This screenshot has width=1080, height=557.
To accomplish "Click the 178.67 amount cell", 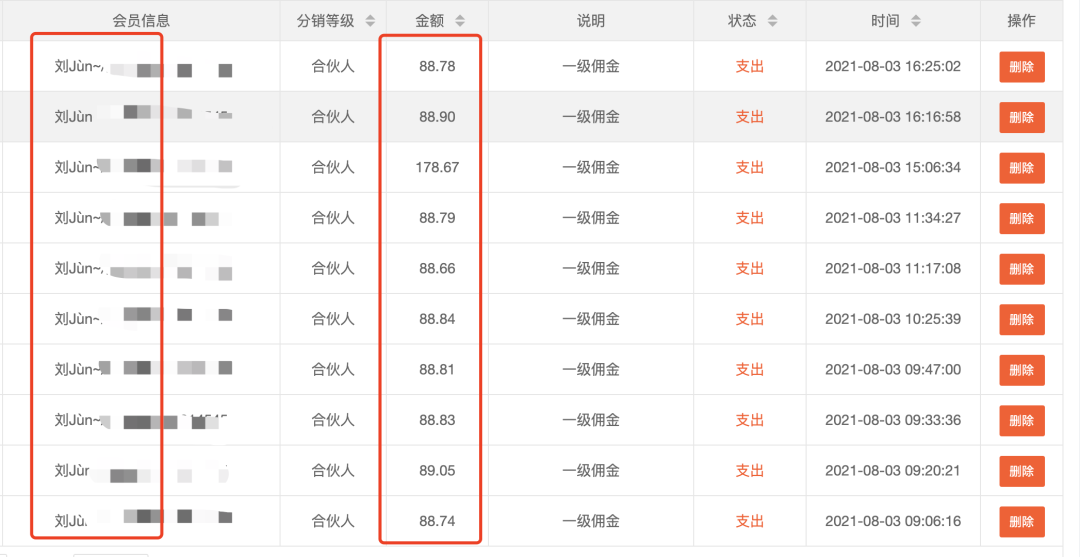I will pos(437,168).
